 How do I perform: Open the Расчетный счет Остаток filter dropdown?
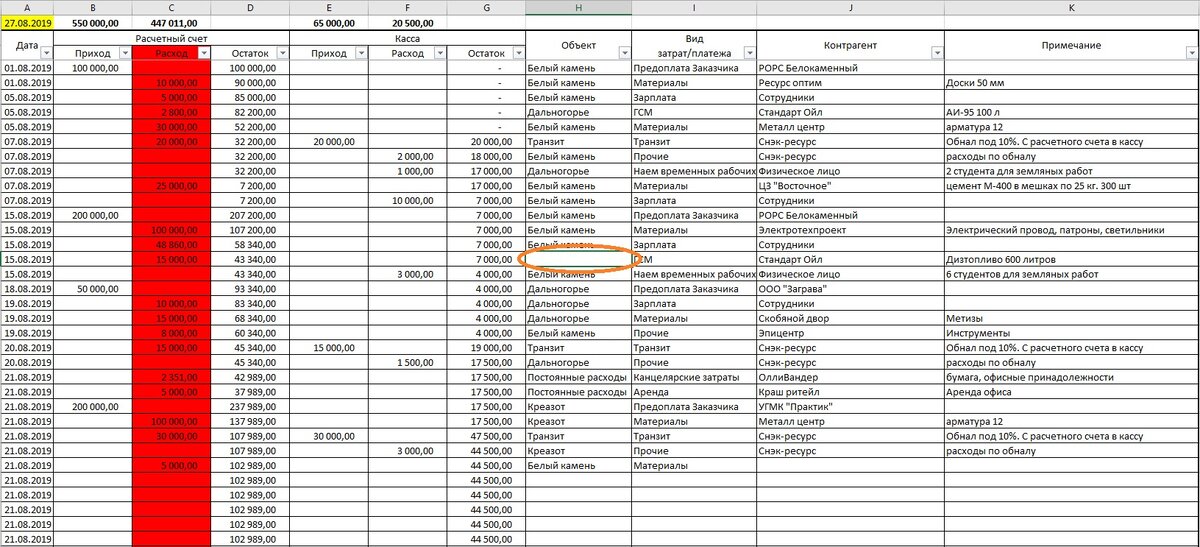pyautogui.click(x=281, y=53)
